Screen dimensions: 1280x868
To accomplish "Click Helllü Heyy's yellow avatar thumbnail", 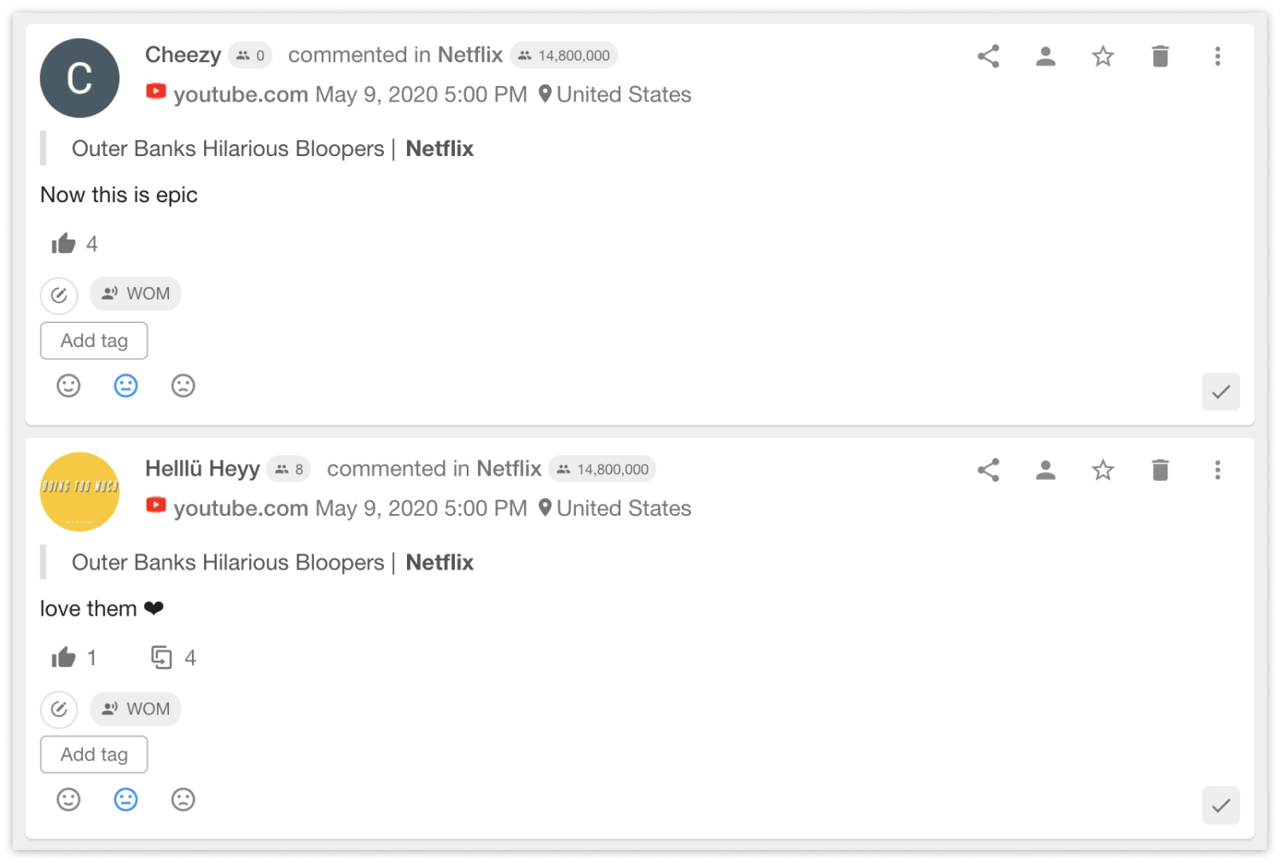I will [x=80, y=492].
